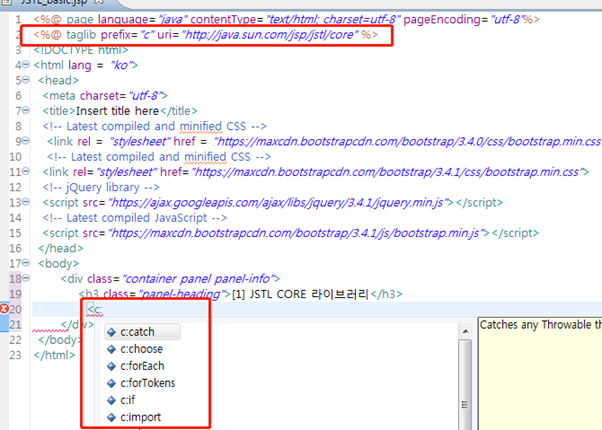Click the error marker on line 20
602x430 pixels.
[x=4, y=308]
